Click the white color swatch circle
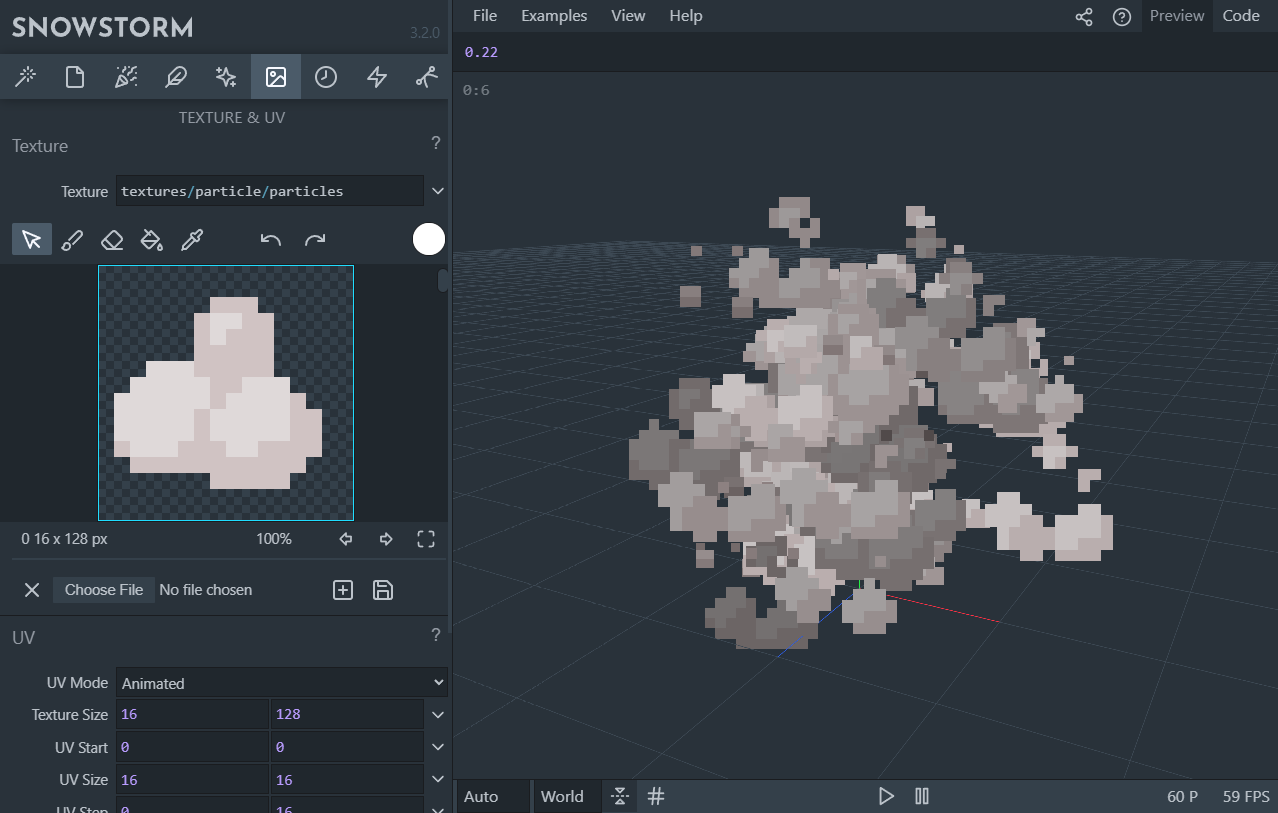The height and width of the screenshot is (813, 1278). tap(429, 239)
